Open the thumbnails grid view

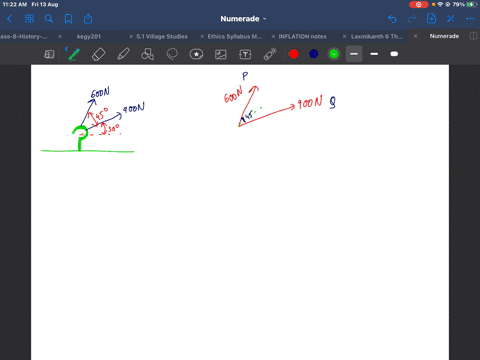click(x=29, y=19)
